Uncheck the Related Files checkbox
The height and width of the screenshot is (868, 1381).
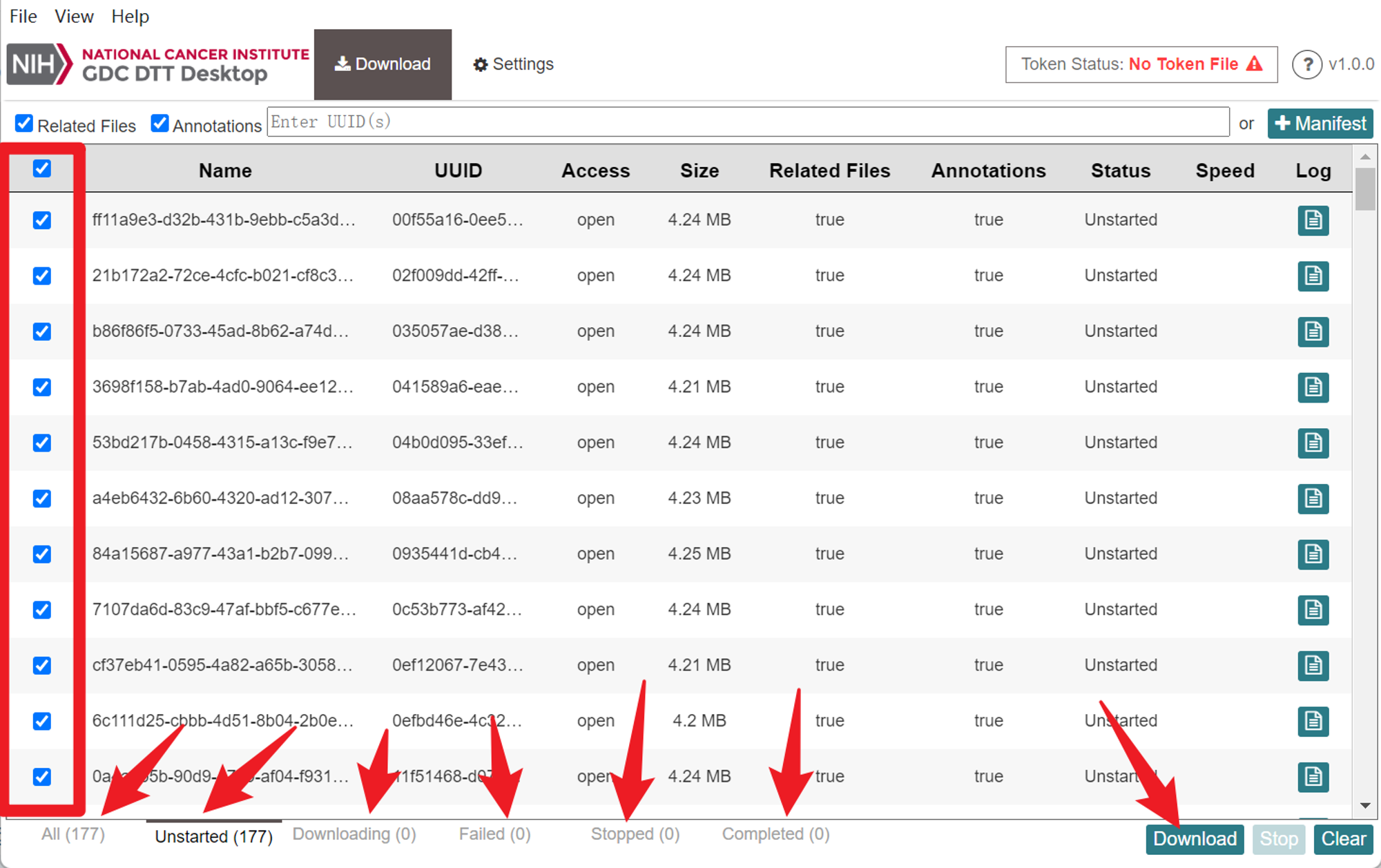(x=24, y=124)
